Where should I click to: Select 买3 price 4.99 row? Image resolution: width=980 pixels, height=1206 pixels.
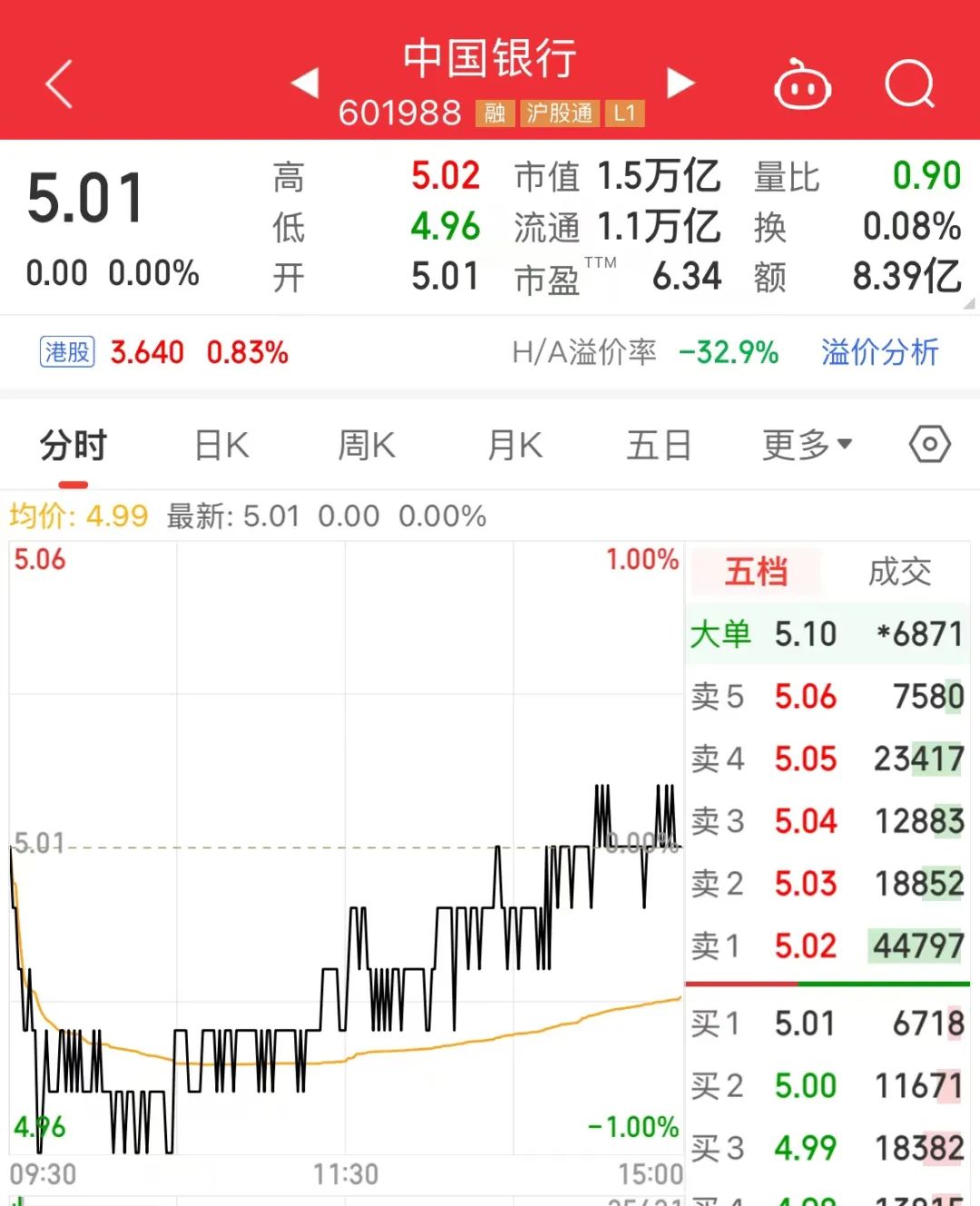click(828, 1148)
